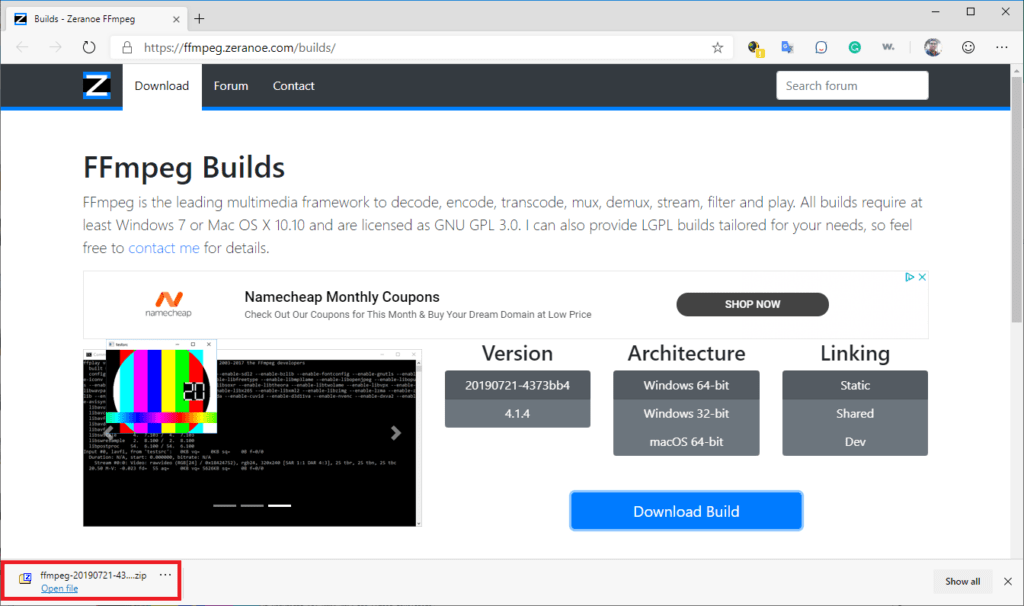
Task: Advance the screenshot carousel with right arrow
Action: 396,433
